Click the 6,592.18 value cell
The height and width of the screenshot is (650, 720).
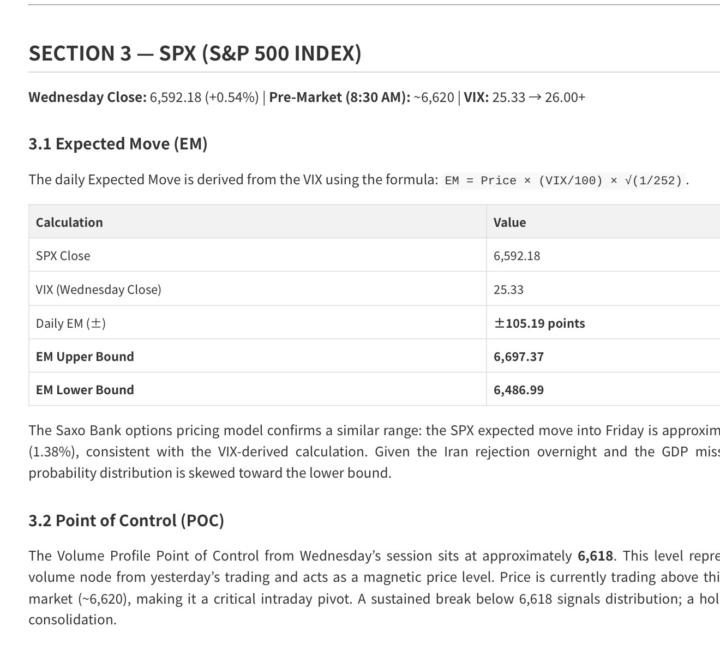517,256
